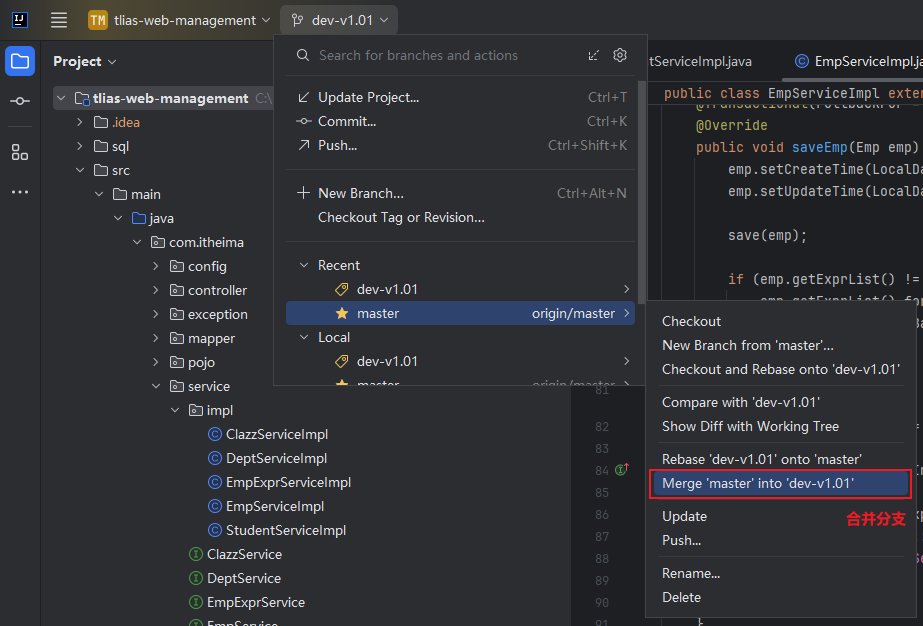Show more tool windows ellipsis
The height and width of the screenshot is (626, 923).
point(20,192)
